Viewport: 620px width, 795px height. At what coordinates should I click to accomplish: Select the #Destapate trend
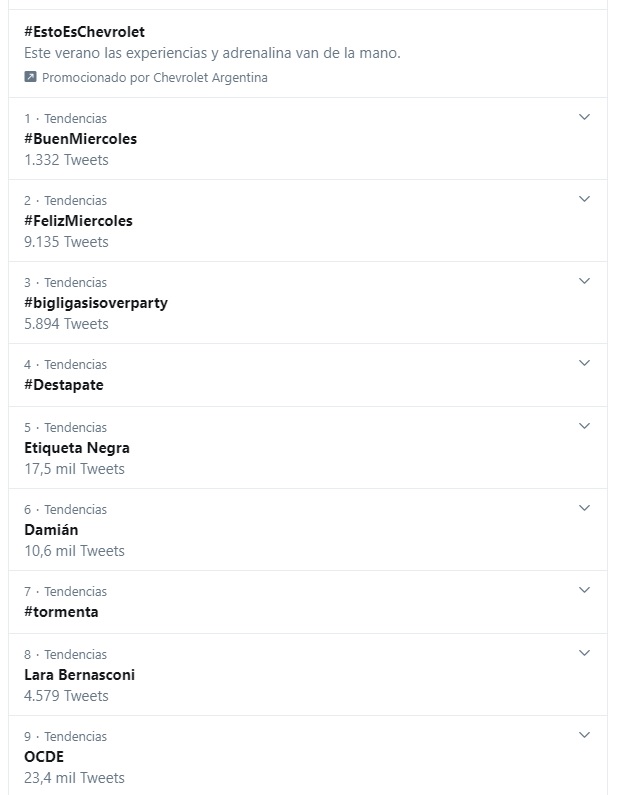point(64,385)
